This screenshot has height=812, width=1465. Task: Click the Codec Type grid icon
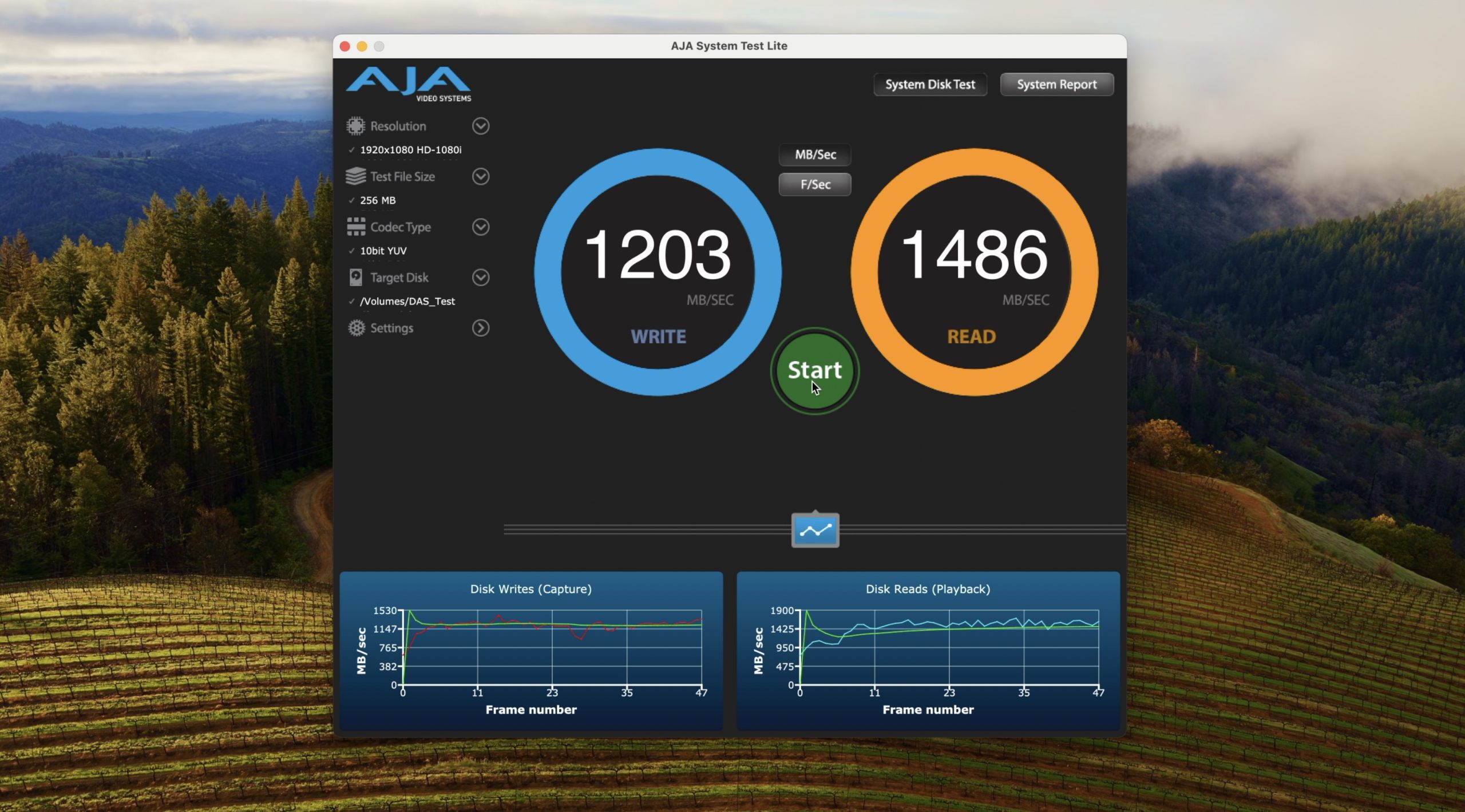coord(355,227)
